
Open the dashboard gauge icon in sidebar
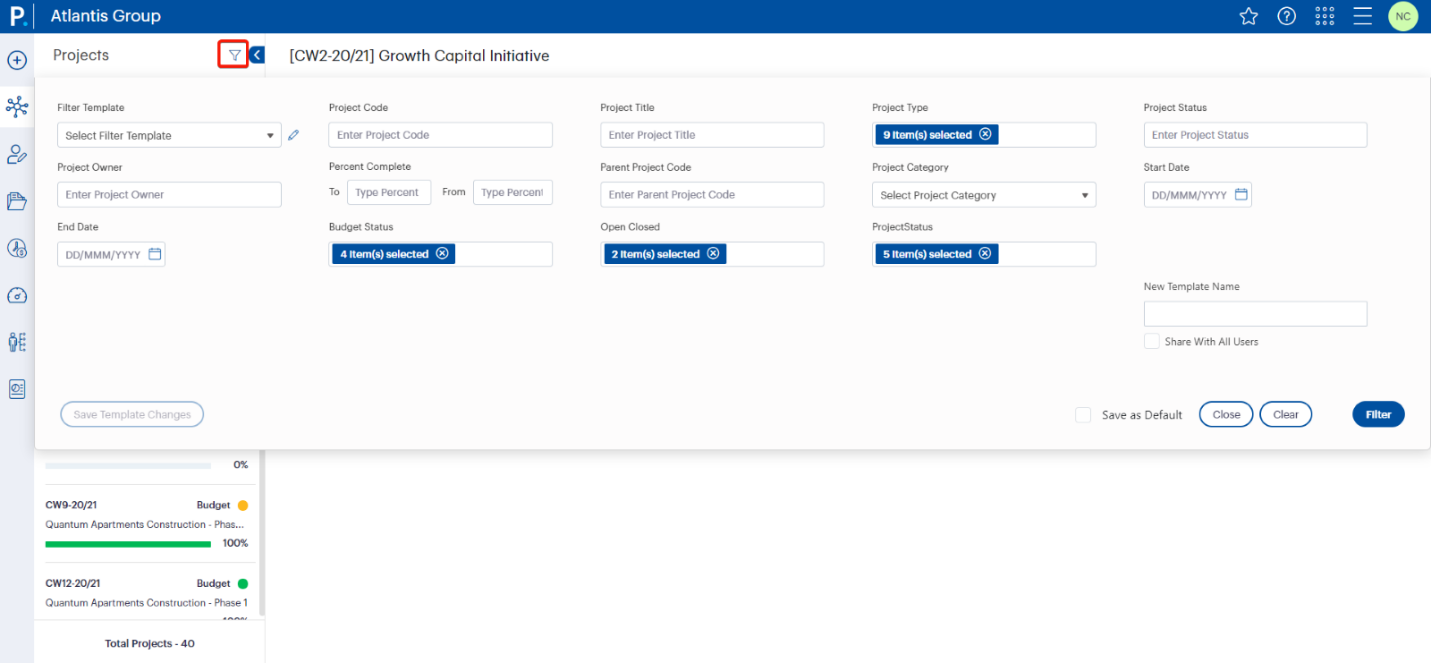(17, 295)
